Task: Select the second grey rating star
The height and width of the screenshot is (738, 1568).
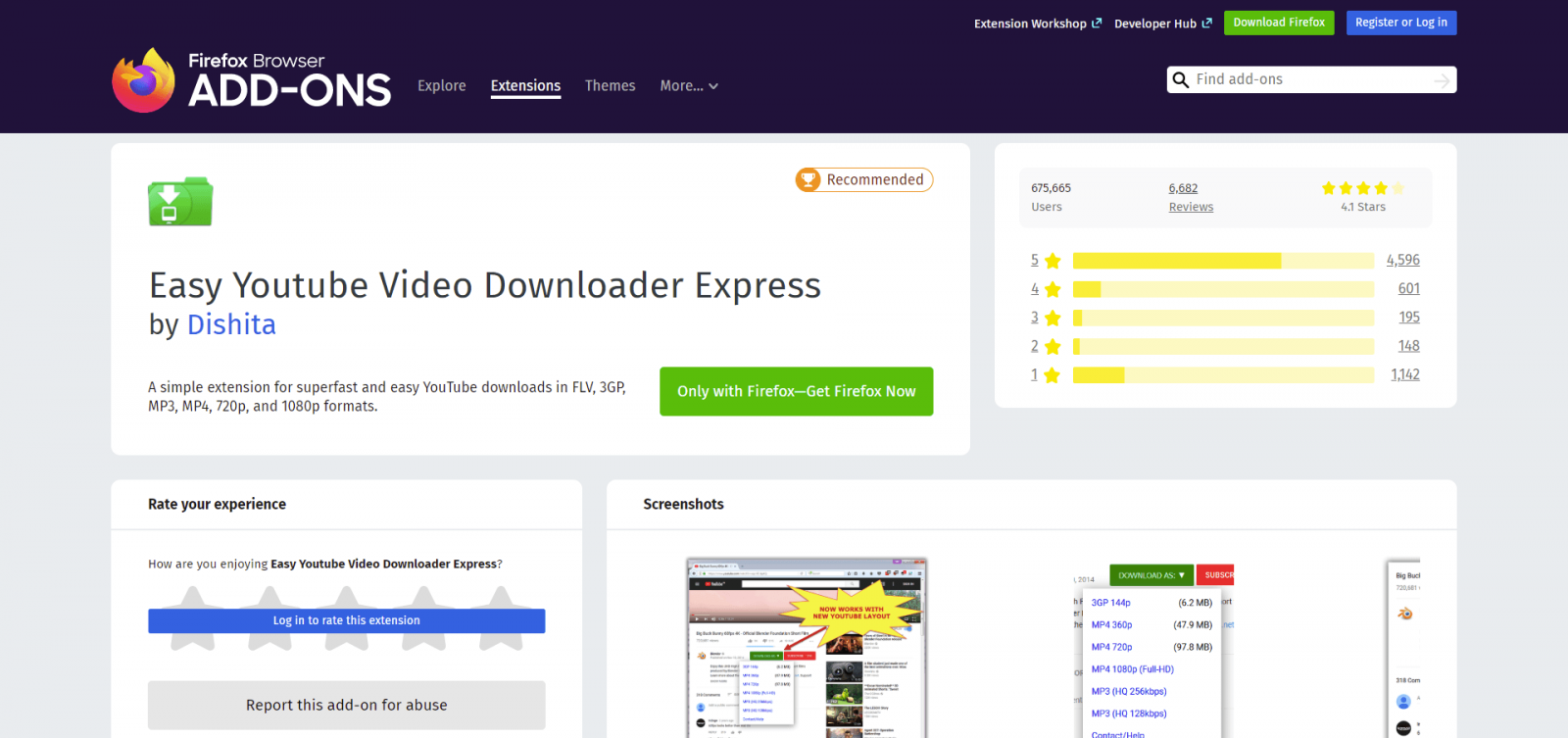Action: click(269, 618)
